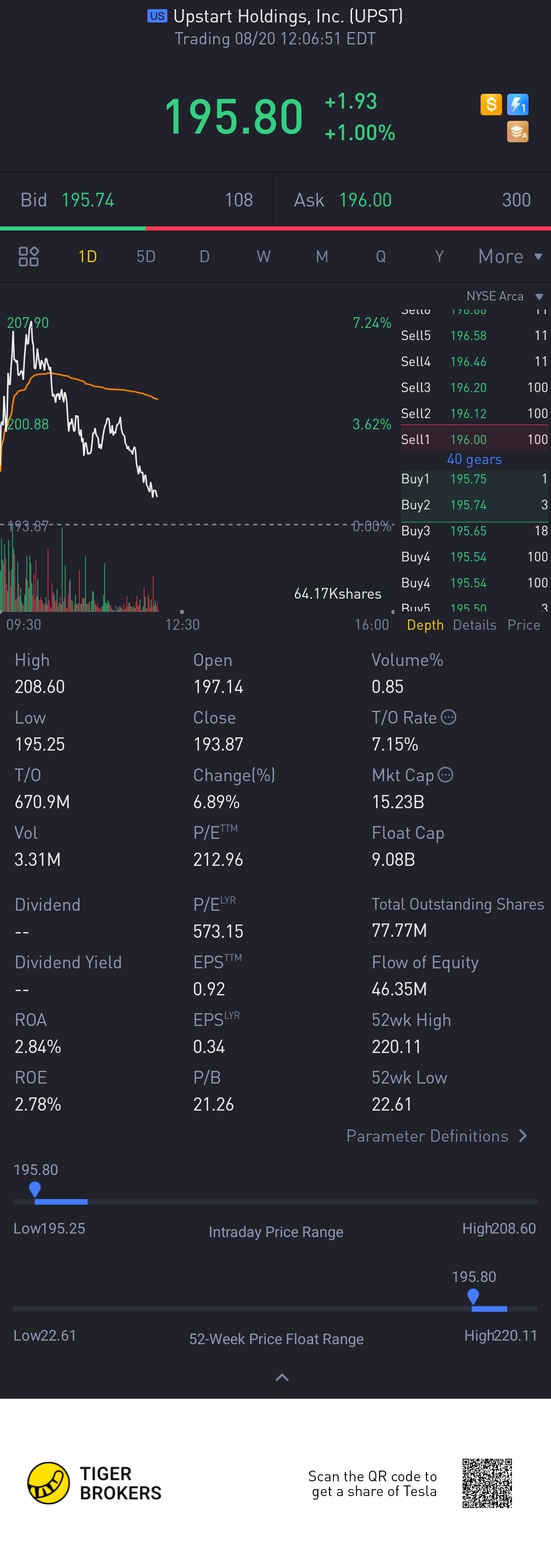Tap the 52wk High value 220.11
This screenshot has height=1568, width=551.
(x=396, y=1046)
